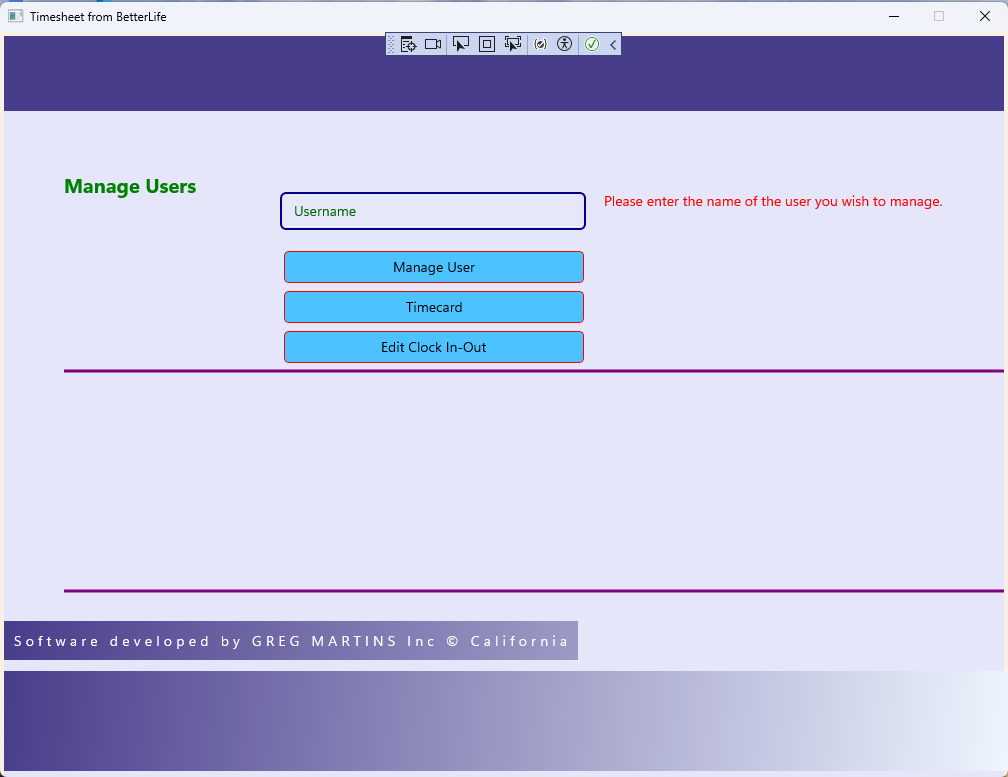The height and width of the screenshot is (777, 1008).
Task: Toggle Display Layout Adorners square icon
Action: pos(487,44)
